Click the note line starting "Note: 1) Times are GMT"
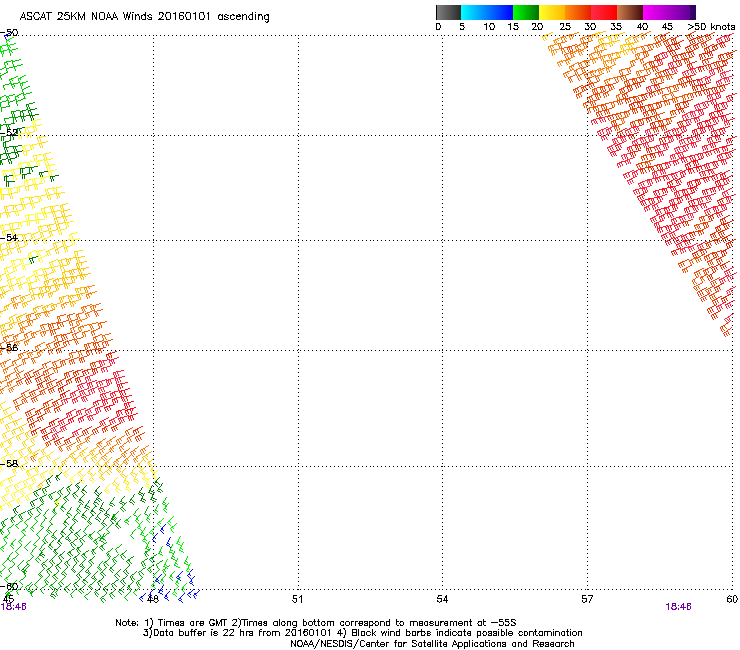 click(x=316, y=623)
